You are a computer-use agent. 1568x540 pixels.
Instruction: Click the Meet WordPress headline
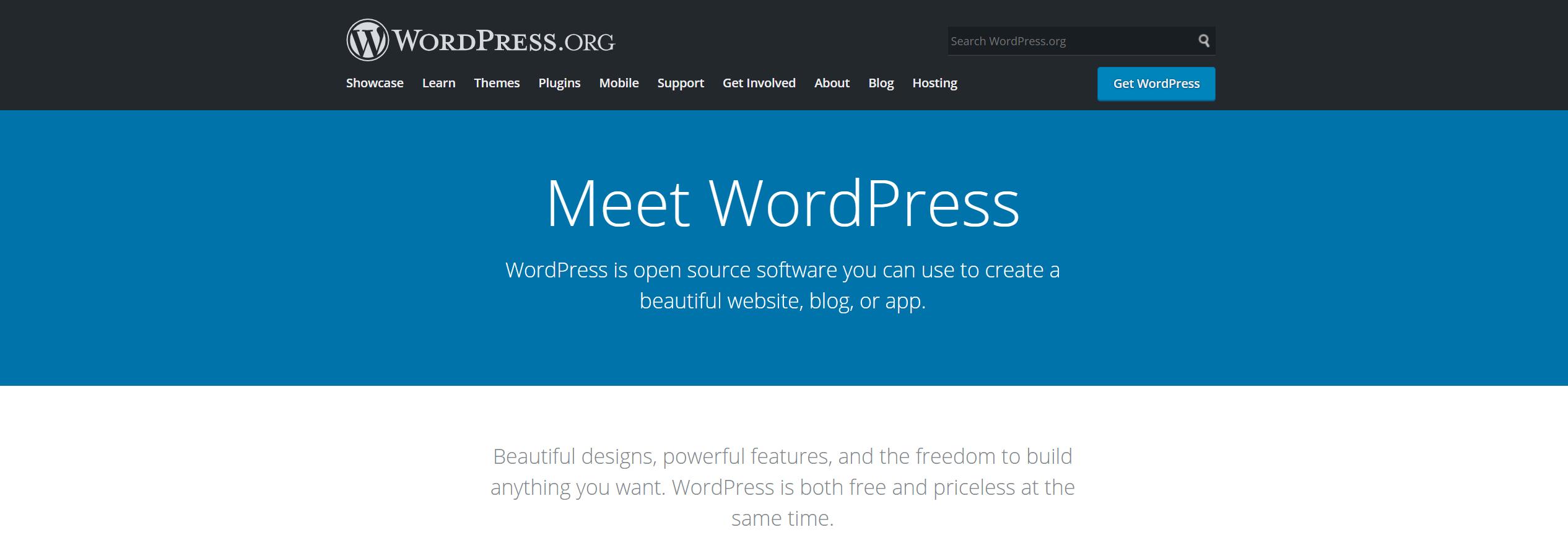pos(783,204)
